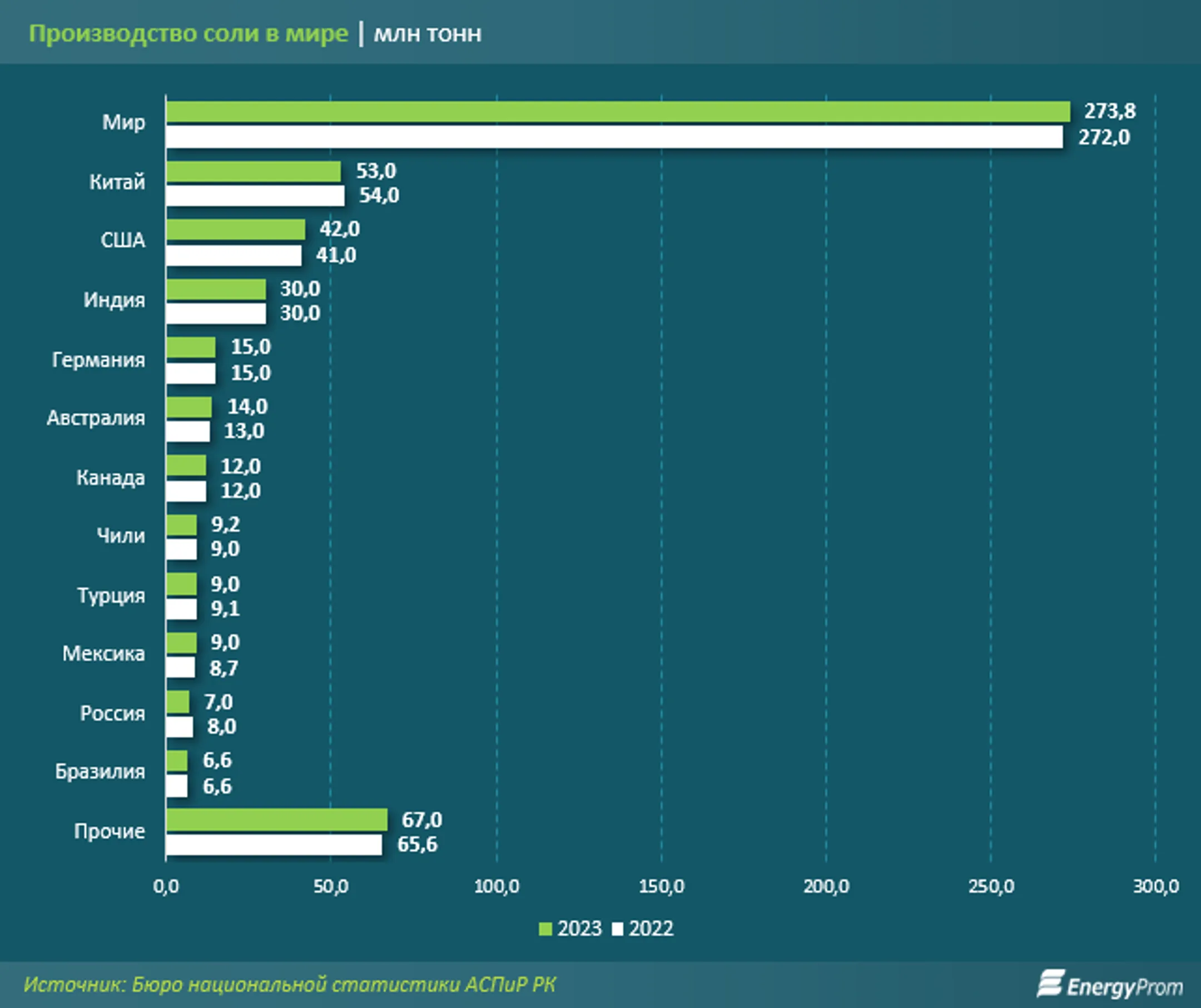Click the '7,0' value for Россия
Screen dimensions: 1201x1008
click(x=219, y=702)
